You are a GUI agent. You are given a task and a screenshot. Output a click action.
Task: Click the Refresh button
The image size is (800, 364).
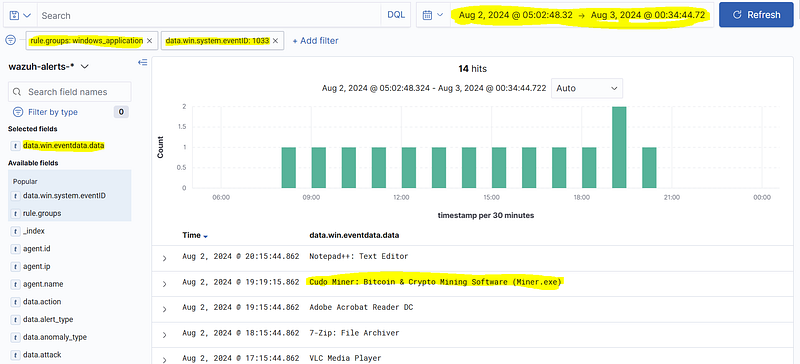(x=756, y=15)
